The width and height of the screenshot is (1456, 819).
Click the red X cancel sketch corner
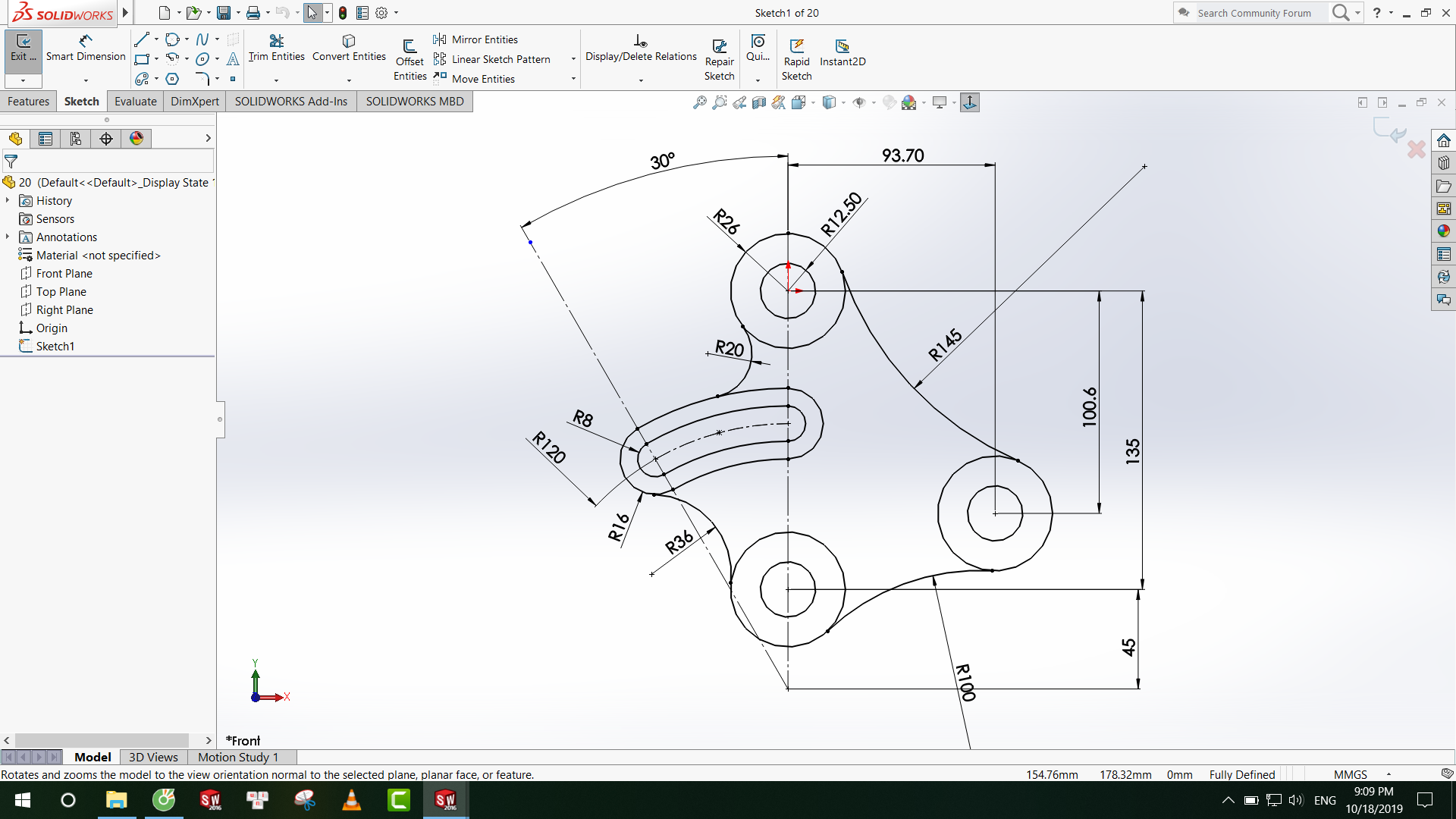pos(1416,149)
